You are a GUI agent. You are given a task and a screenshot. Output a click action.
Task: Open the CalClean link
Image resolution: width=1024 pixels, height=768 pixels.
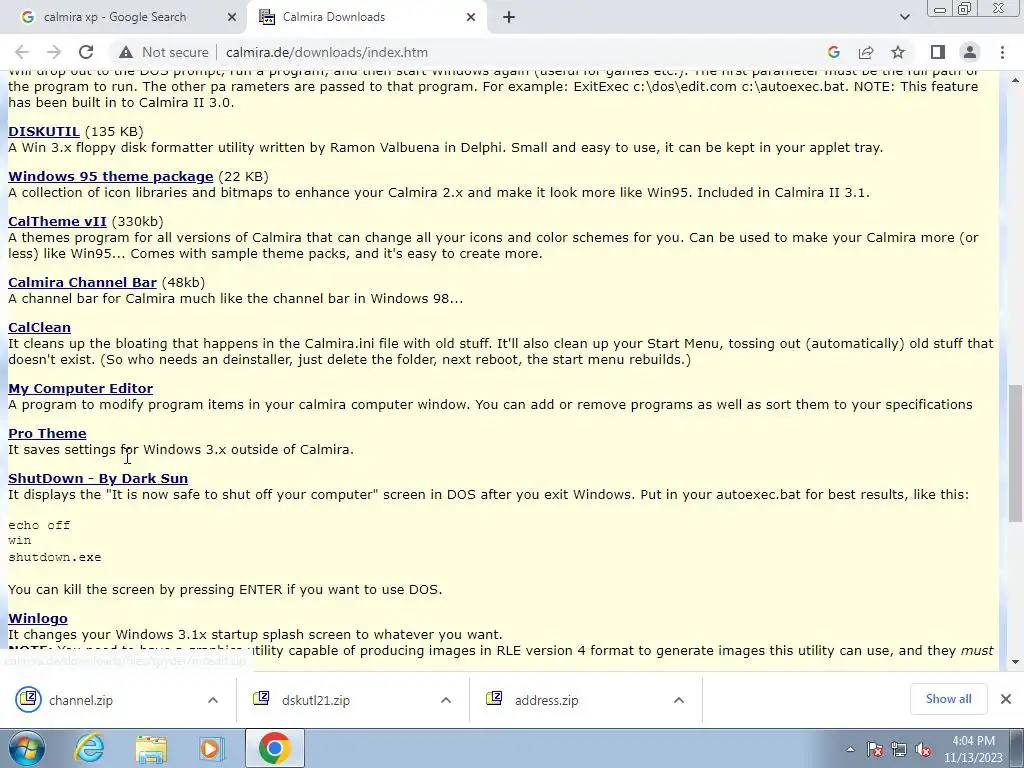39,327
